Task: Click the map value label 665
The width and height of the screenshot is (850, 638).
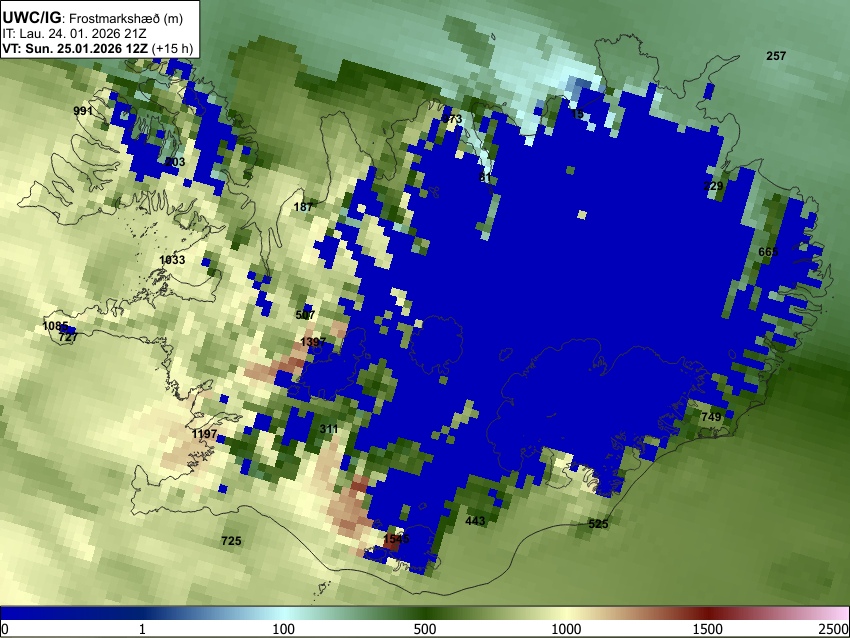Action: [768, 252]
